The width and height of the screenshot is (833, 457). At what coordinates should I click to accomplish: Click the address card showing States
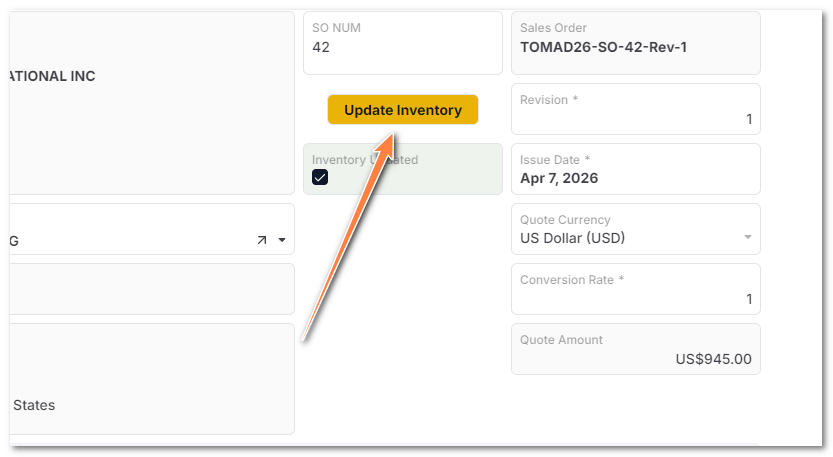(151, 379)
